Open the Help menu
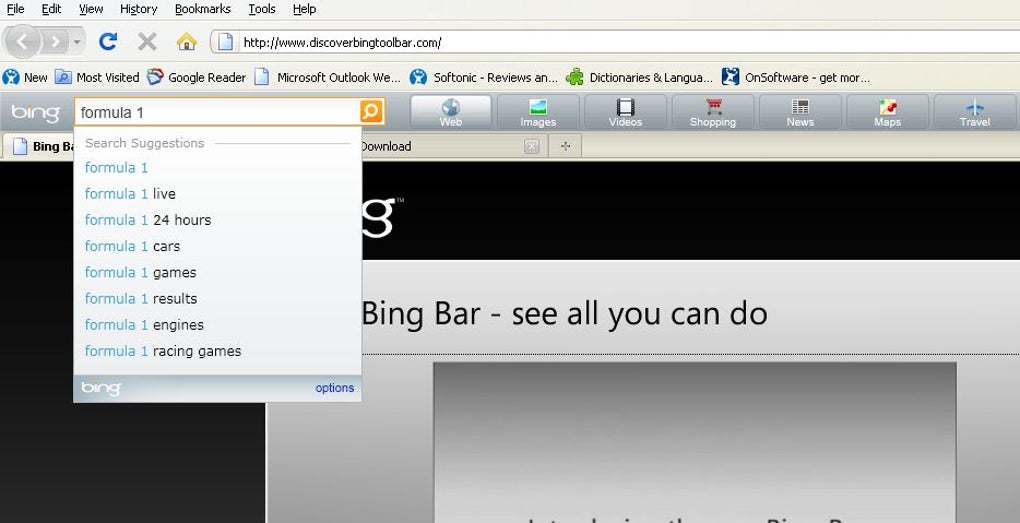This screenshot has height=523, width=1020. tap(304, 9)
